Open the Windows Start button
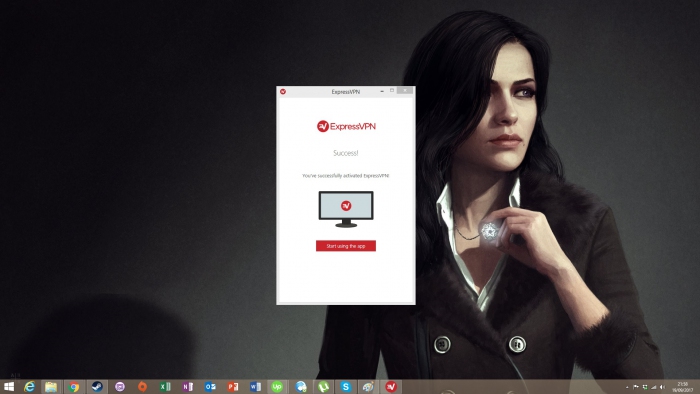Viewport: 700px width, 394px height. tap(8, 386)
